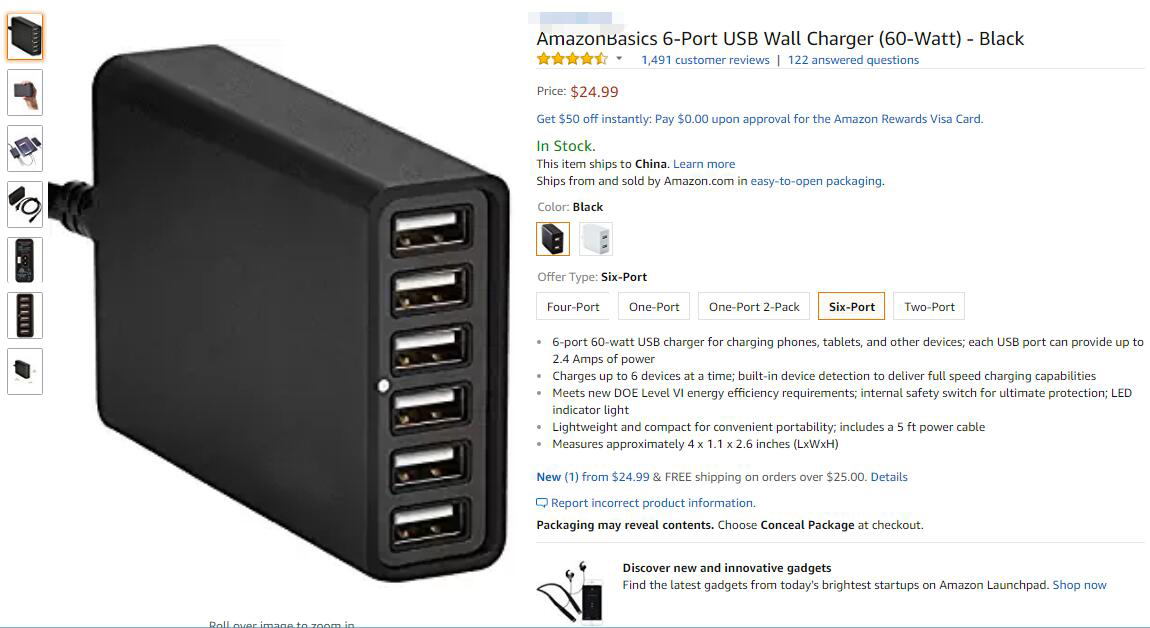Open the 1,491 customer reviews link
This screenshot has height=628, width=1150.
[706, 60]
